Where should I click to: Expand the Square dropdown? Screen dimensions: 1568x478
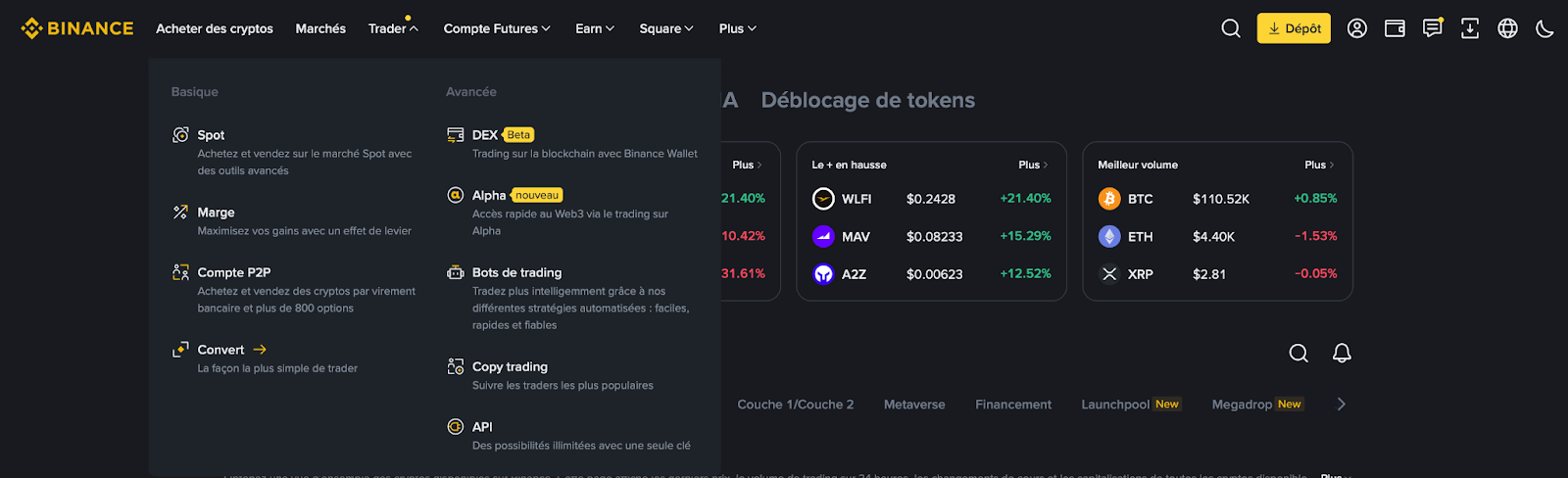click(666, 28)
